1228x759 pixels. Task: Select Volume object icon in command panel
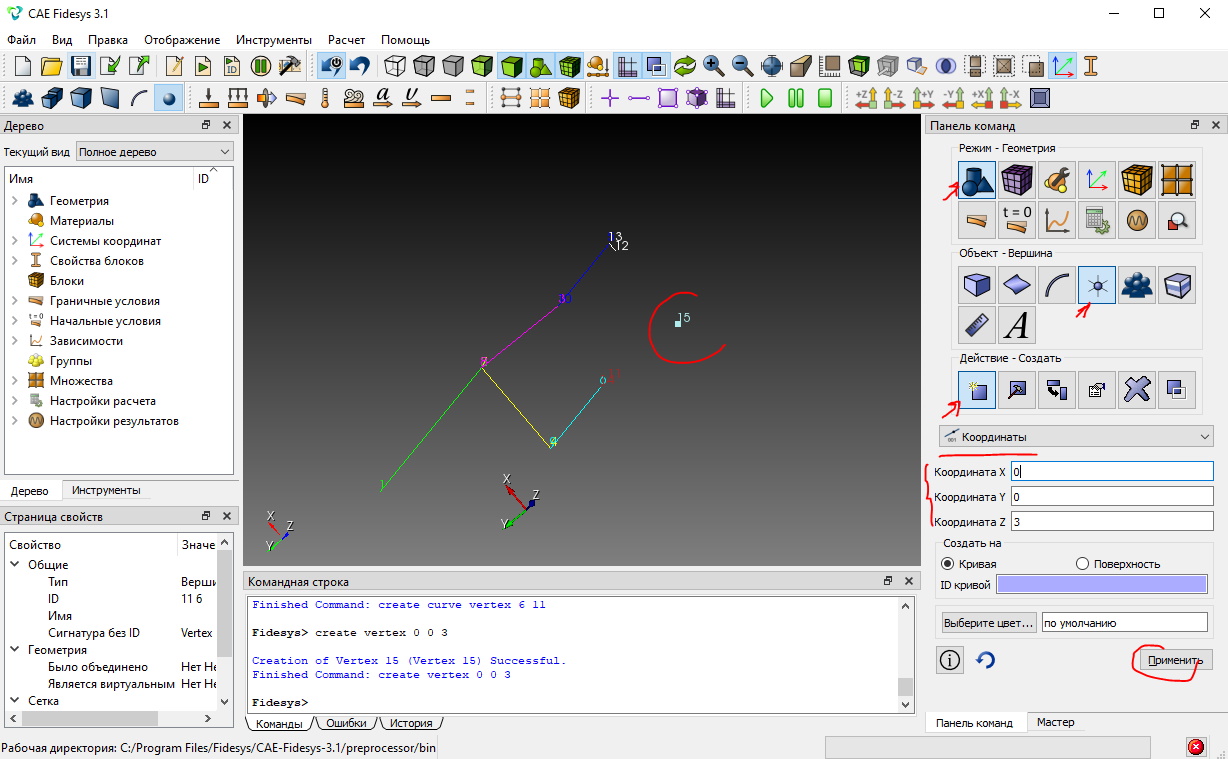click(977, 286)
